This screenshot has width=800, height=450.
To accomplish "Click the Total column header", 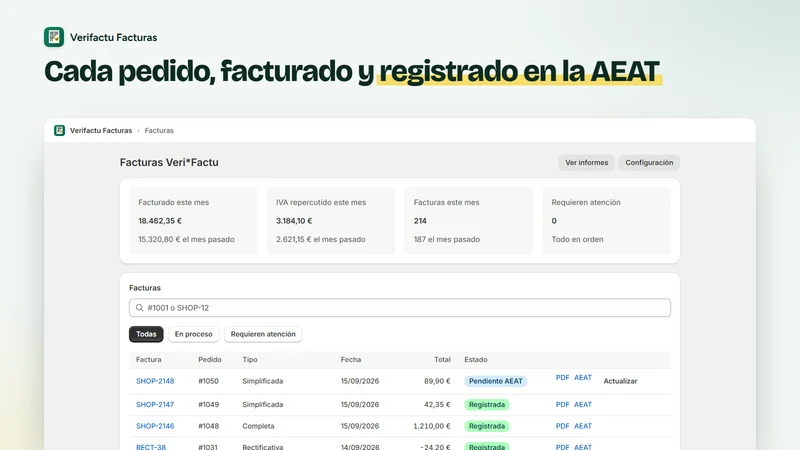I will click(442, 360).
